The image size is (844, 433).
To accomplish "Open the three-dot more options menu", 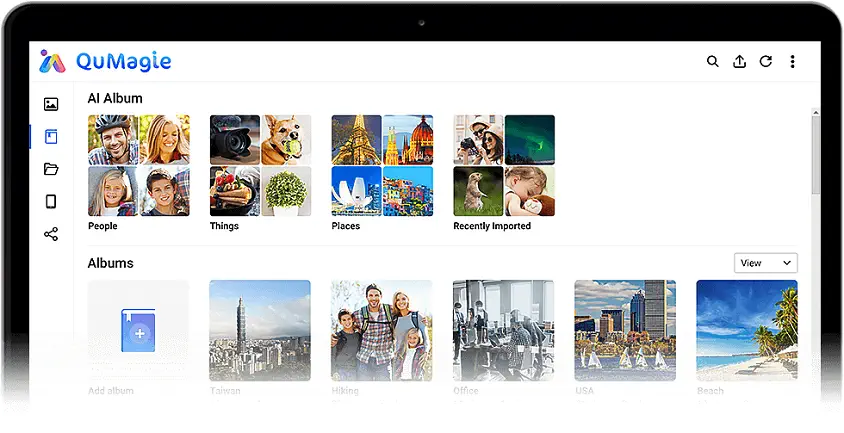I will 792,61.
